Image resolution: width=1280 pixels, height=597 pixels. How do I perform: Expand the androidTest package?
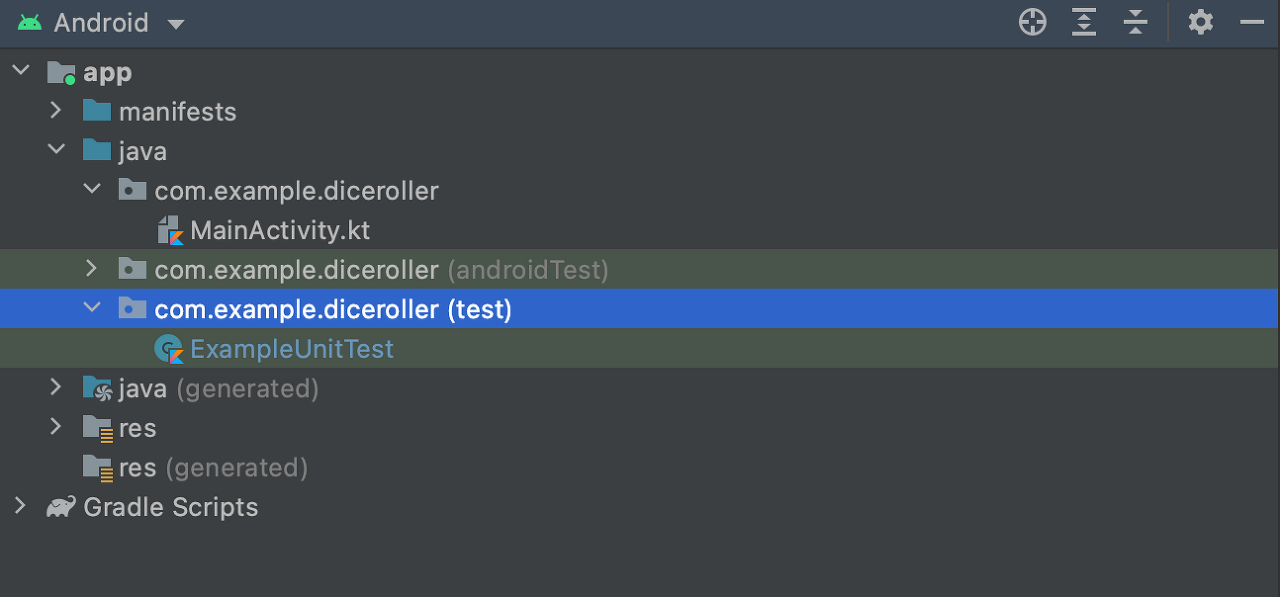(91, 268)
